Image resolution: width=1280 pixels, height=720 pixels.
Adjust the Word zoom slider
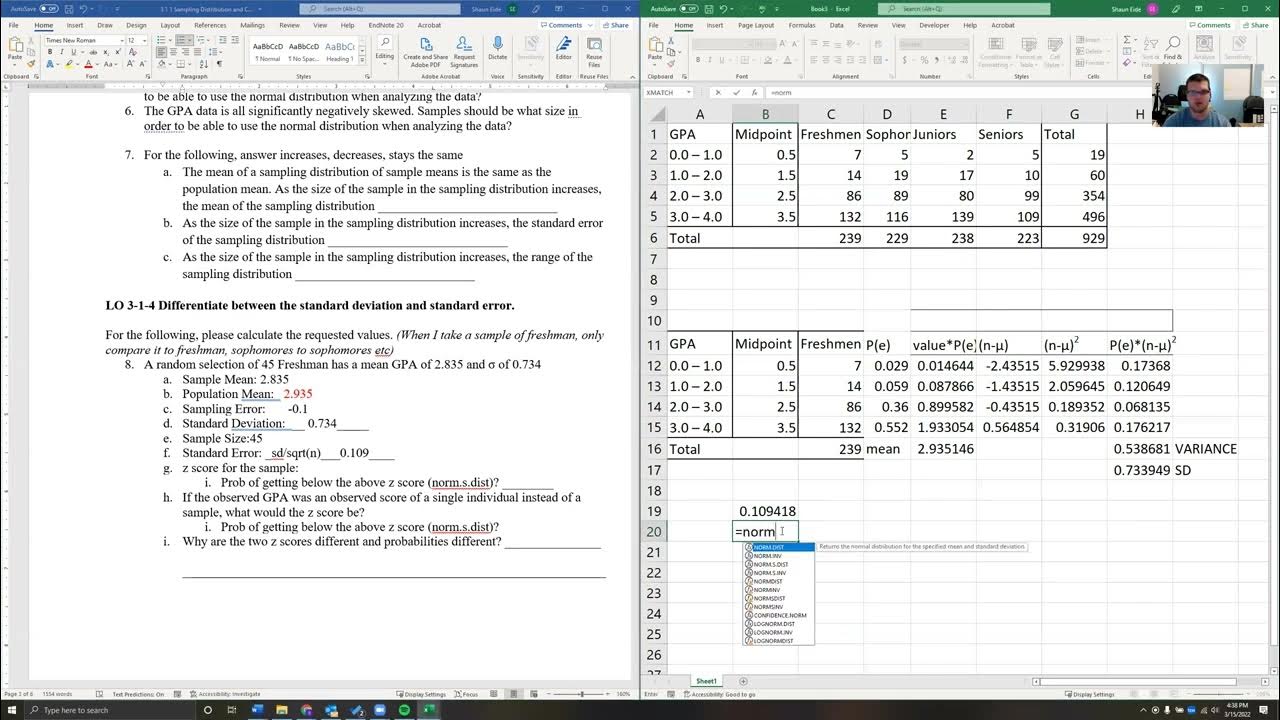(583, 694)
